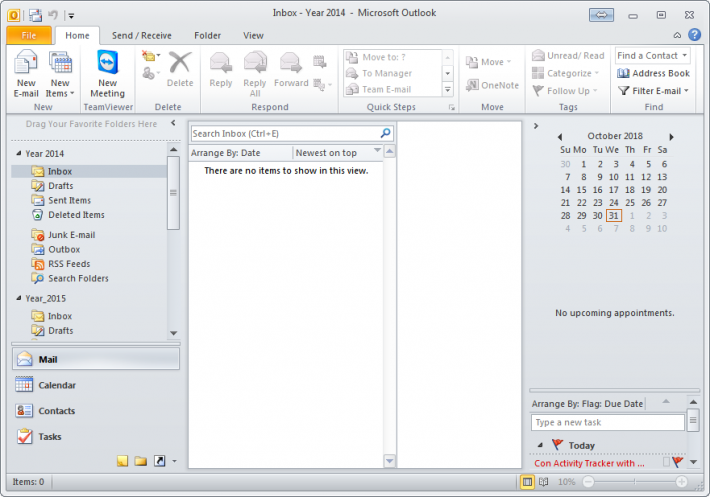The width and height of the screenshot is (710, 497).
Task: Click the search magnifier icon in Inbox search
Action: point(386,133)
